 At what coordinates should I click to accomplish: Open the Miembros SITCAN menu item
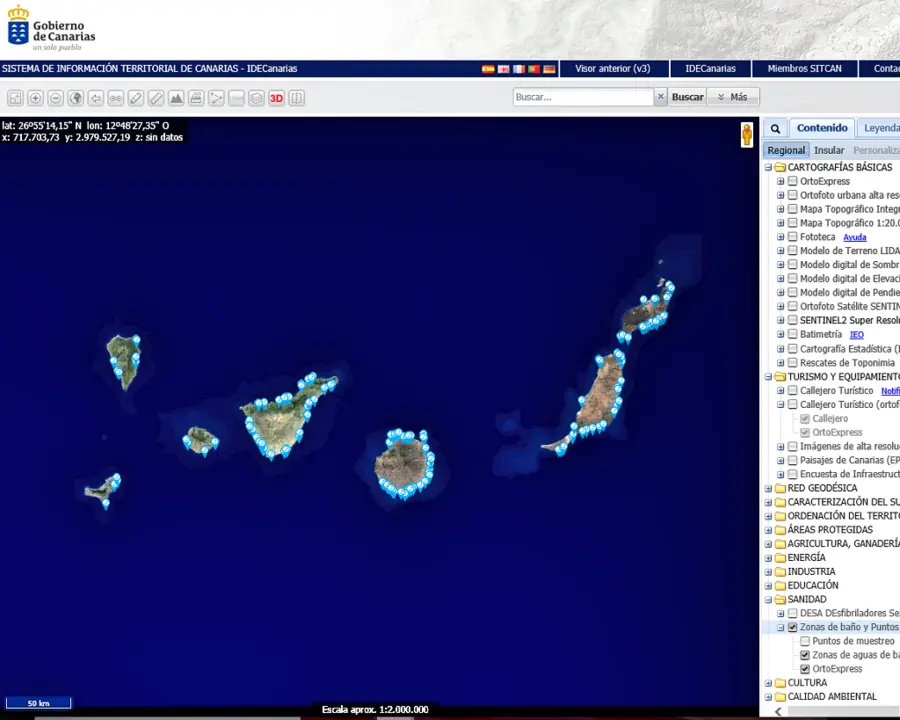805,68
